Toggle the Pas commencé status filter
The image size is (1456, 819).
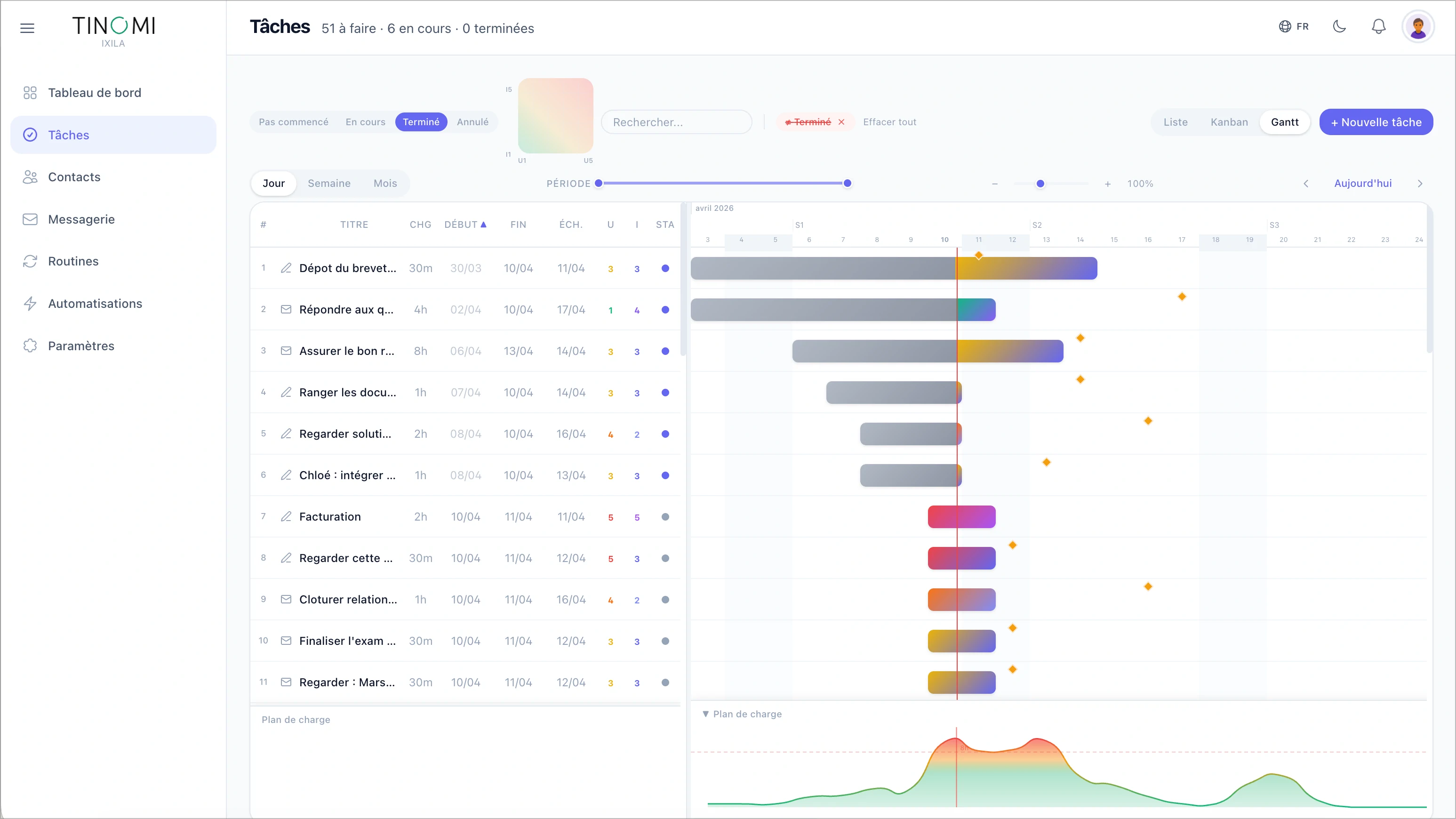point(293,122)
